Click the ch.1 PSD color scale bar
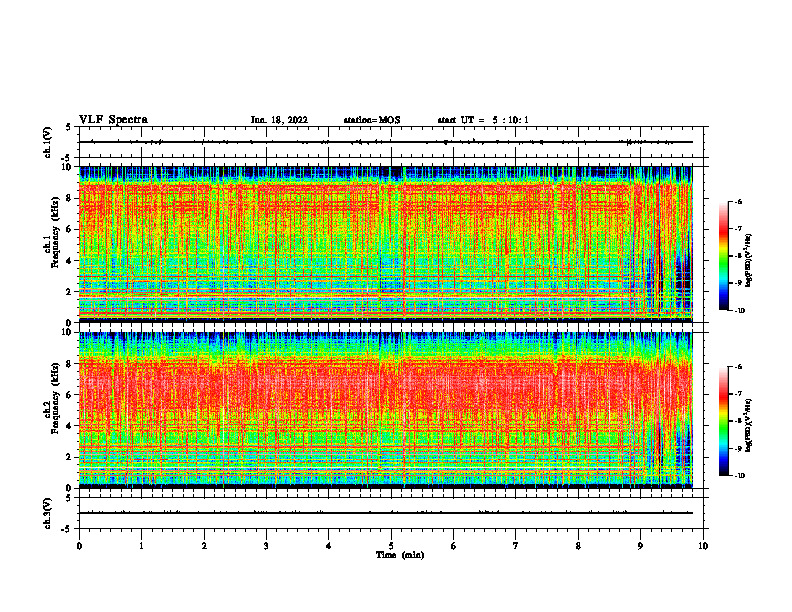Screen dimensions: 792x612 (x=723, y=256)
